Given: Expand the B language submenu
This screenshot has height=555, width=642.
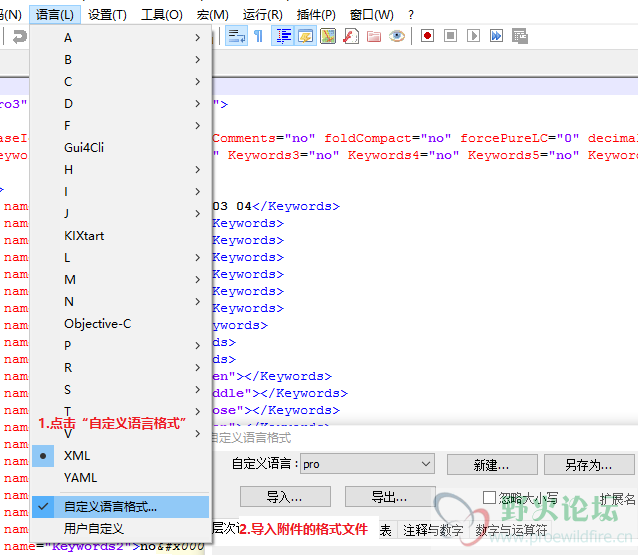Looking at the screenshot, I should pos(121,60).
